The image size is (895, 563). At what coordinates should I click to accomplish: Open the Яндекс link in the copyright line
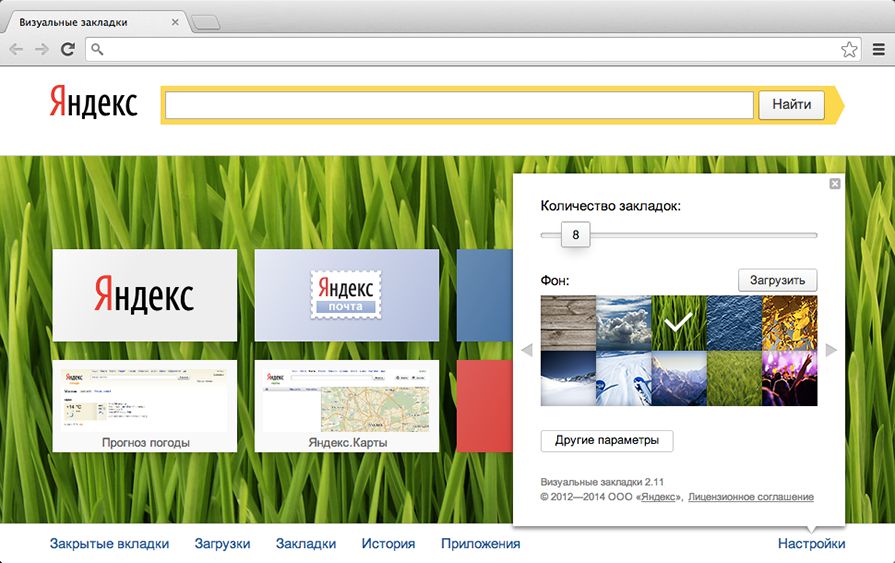tap(658, 497)
